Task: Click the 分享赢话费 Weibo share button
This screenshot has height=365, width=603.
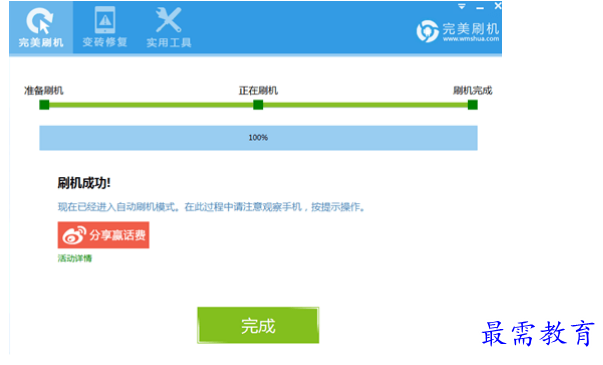Action: tap(103, 235)
